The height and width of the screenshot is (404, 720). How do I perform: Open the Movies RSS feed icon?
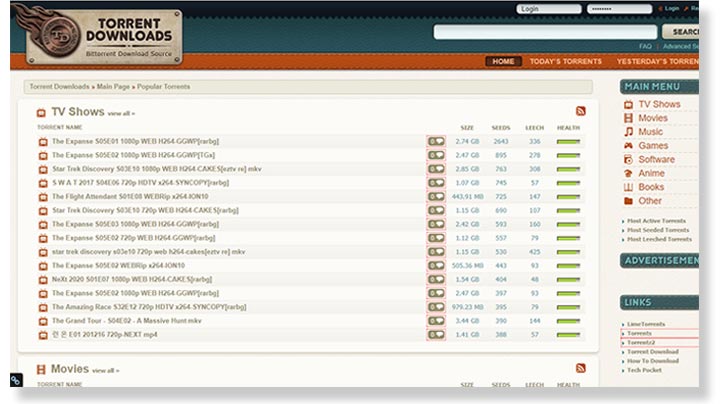tap(581, 368)
